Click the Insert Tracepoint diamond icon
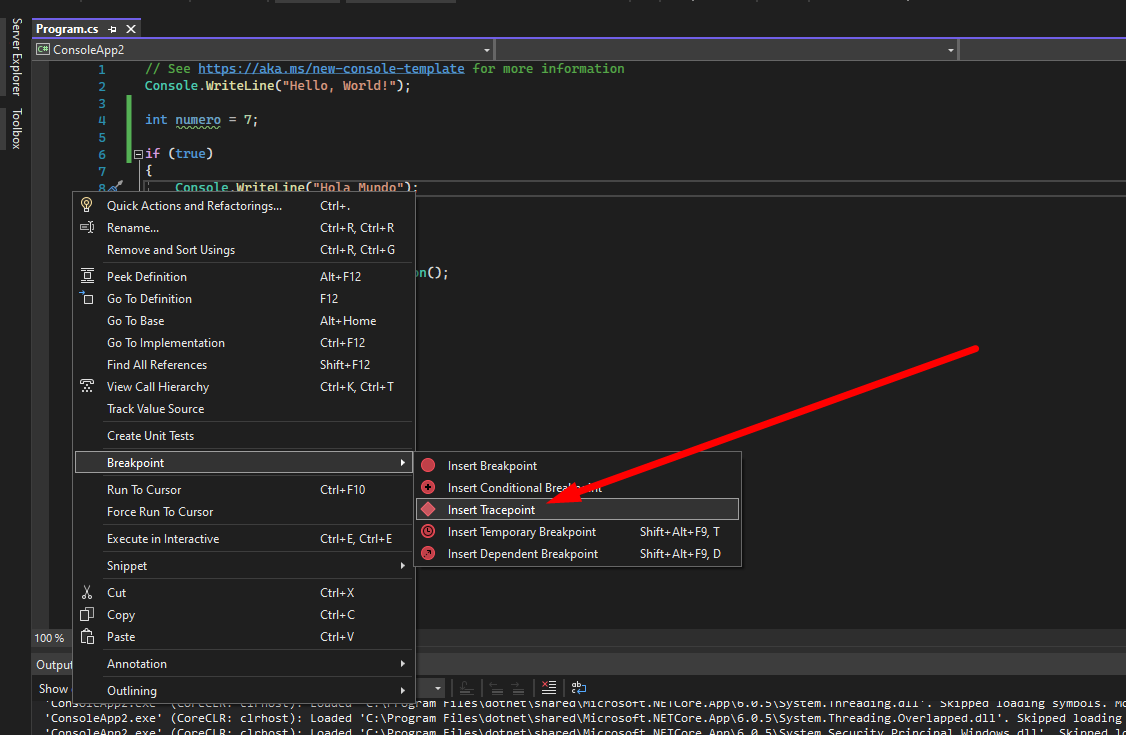Viewport: 1126px width, 735px height. click(x=428, y=510)
